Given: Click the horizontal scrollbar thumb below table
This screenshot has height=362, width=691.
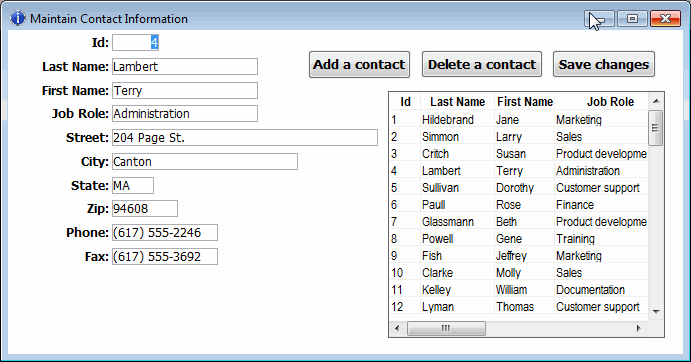Looking at the screenshot, I should click(446, 328).
